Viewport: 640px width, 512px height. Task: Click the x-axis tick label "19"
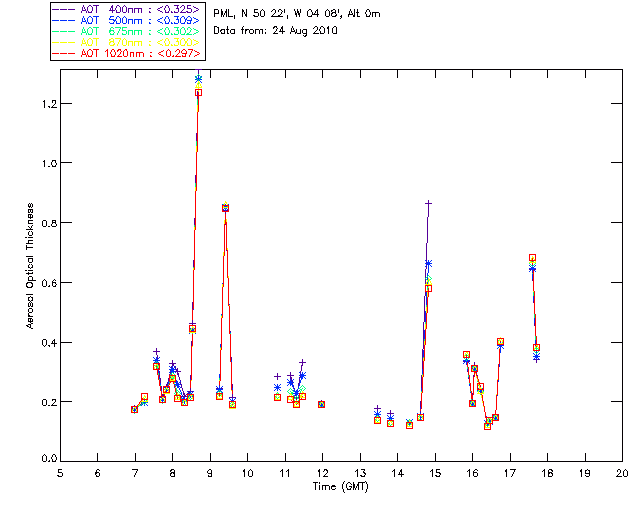click(x=585, y=473)
